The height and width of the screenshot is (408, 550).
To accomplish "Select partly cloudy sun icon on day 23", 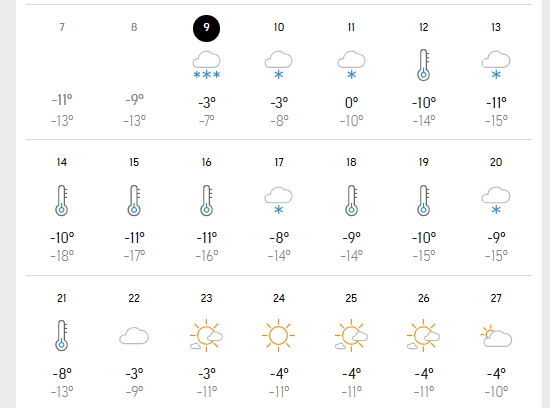I will click(x=207, y=336).
